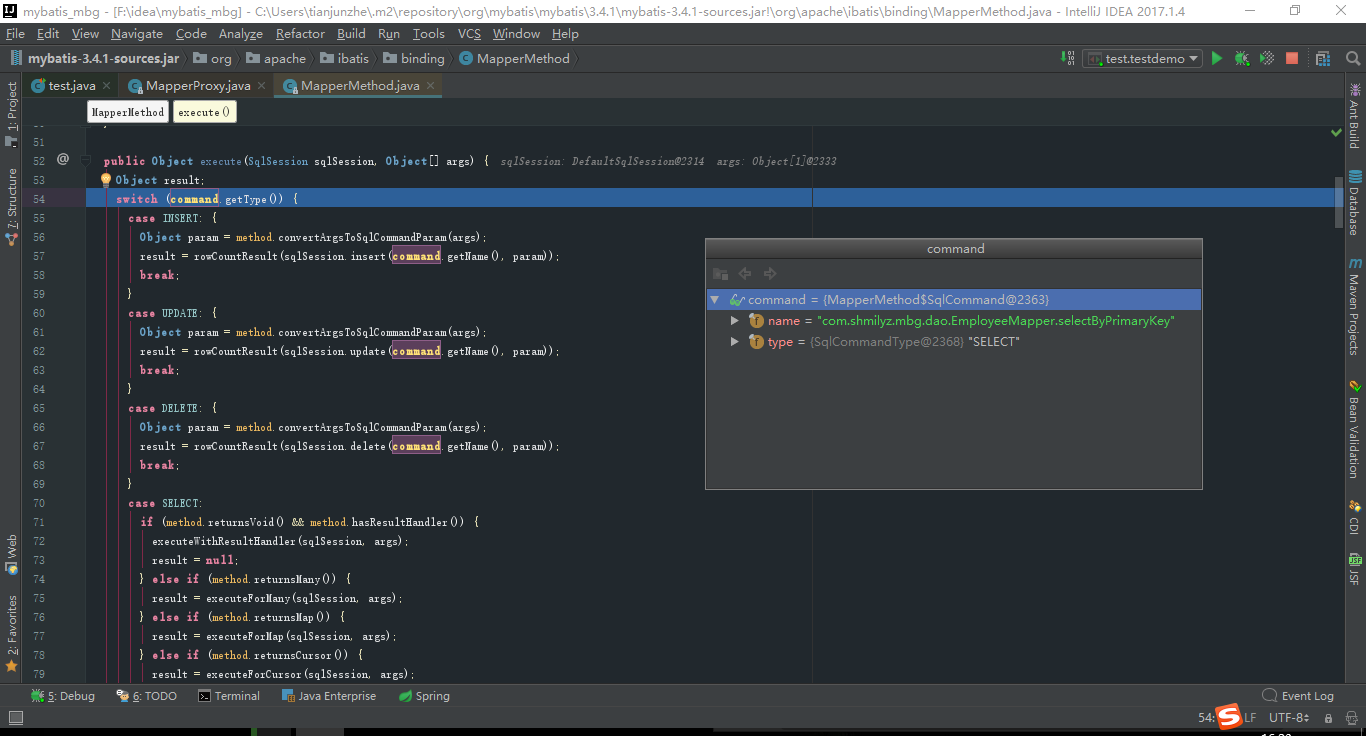Open the Refactor menu
The width and height of the screenshot is (1366, 736).
tap(300, 33)
